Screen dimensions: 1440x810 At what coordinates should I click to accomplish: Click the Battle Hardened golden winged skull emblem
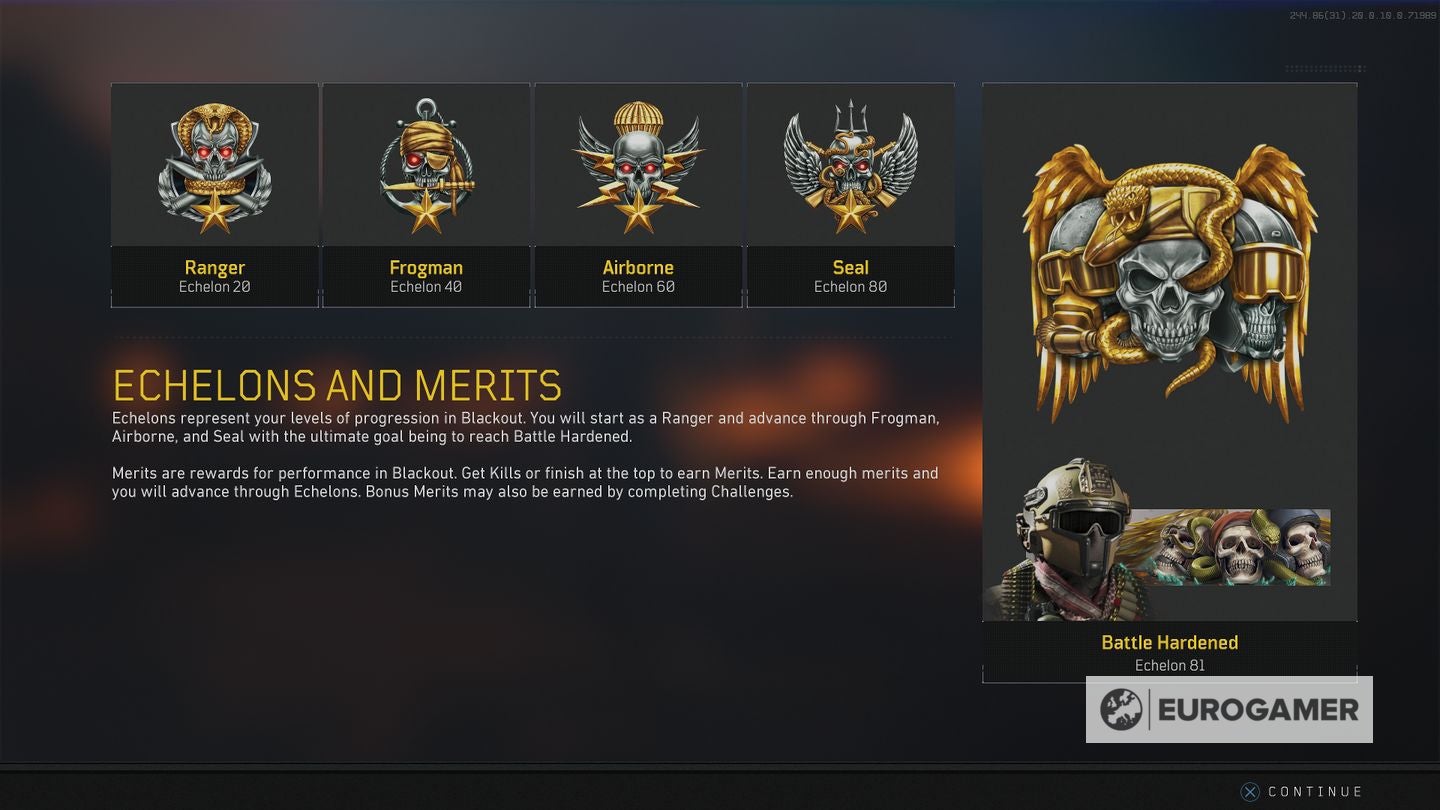[x=1169, y=282]
